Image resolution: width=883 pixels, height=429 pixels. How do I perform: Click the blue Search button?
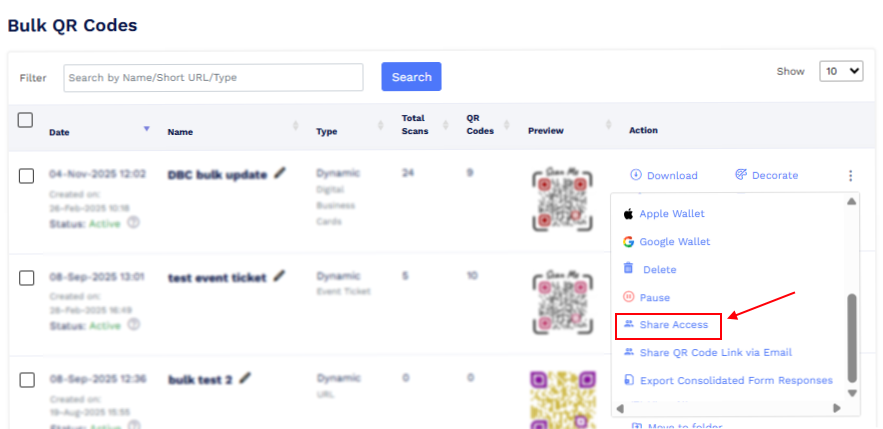411,77
